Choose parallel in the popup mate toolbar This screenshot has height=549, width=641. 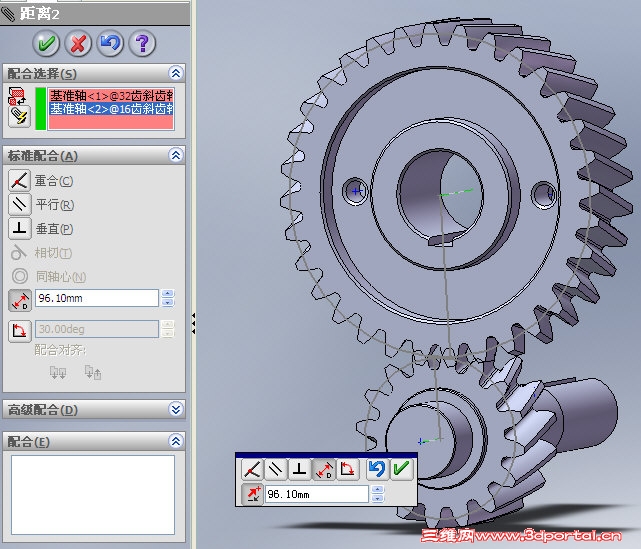point(276,469)
